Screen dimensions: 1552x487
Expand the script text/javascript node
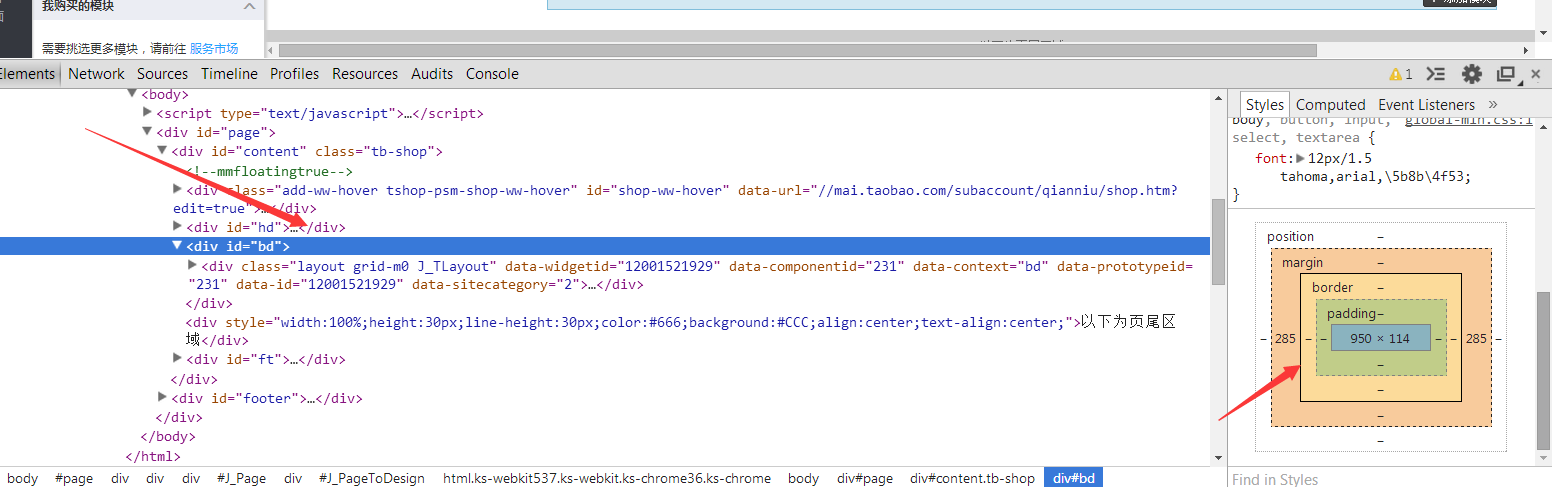click(148, 113)
